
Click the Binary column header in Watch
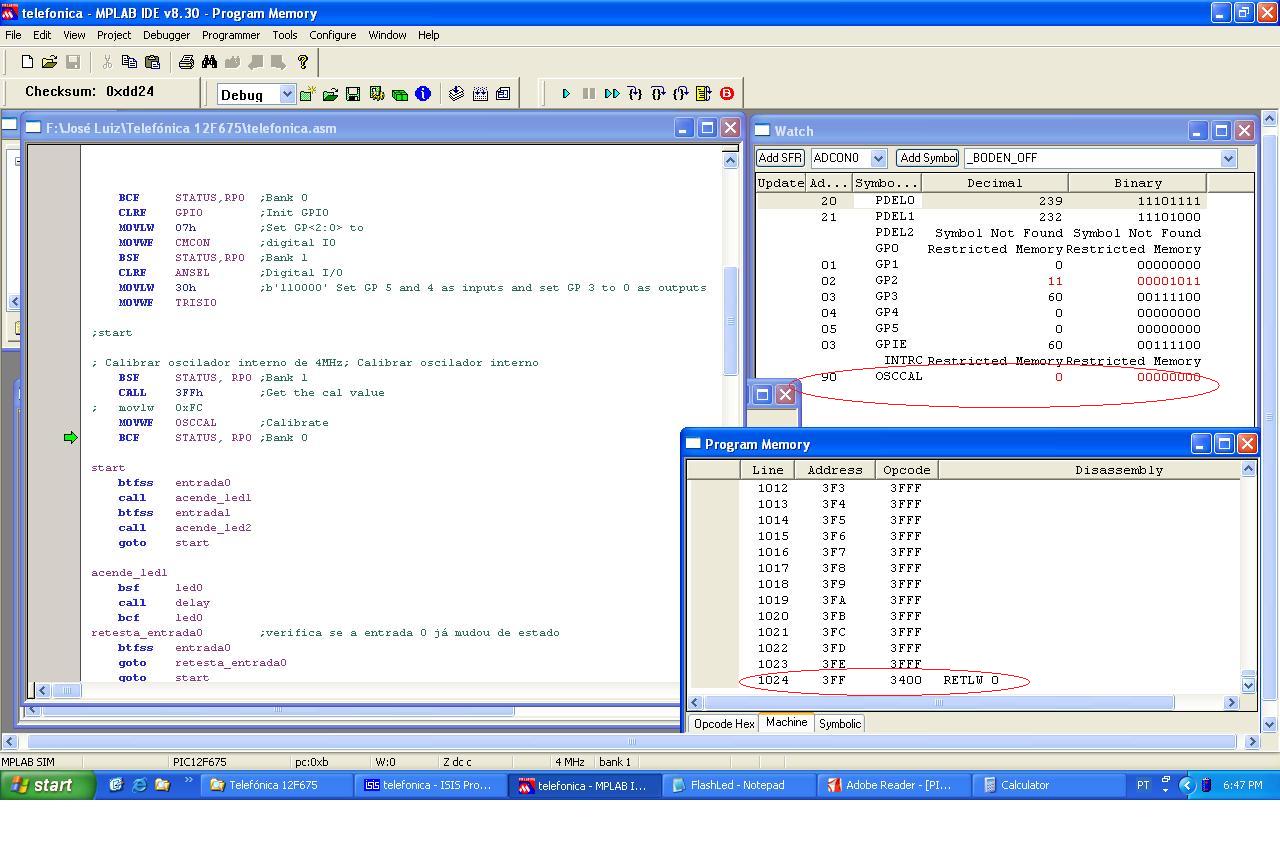coord(1138,183)
